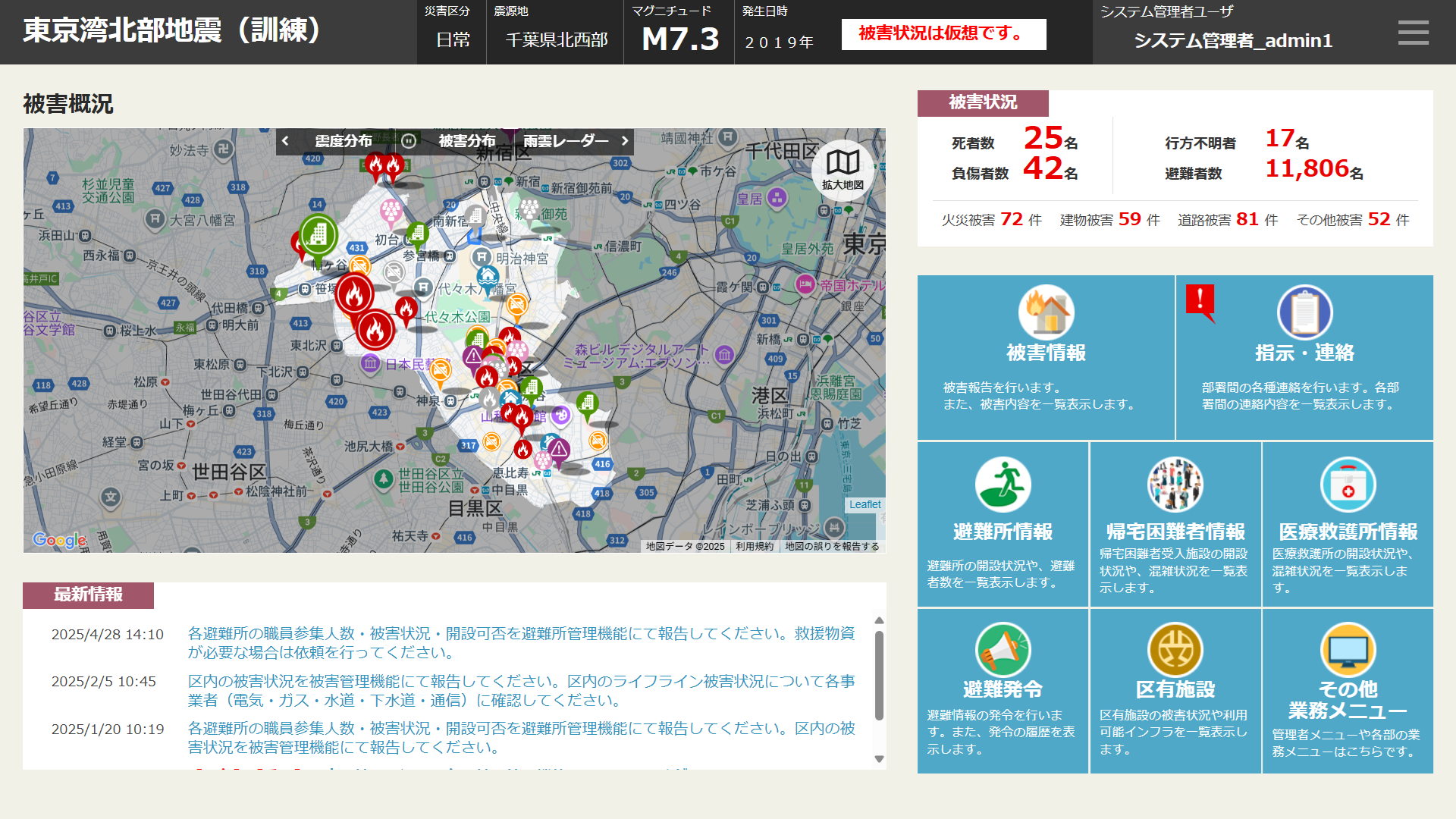
Task: Go to the next map layer with the right chevron
Action: [625, 141]
